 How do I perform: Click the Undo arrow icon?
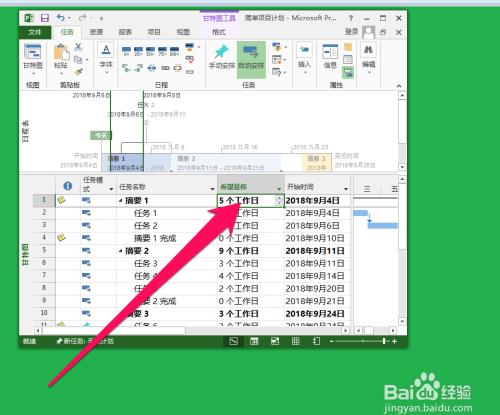pos(61,17)
